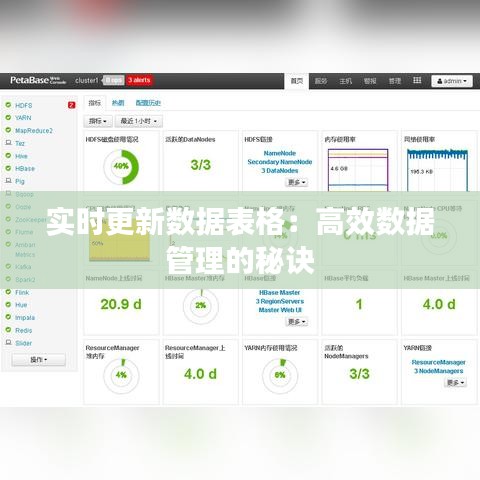The image size is (480, 480).
Task: Switch to the 配置历史 config history tab
Action: 148,103
